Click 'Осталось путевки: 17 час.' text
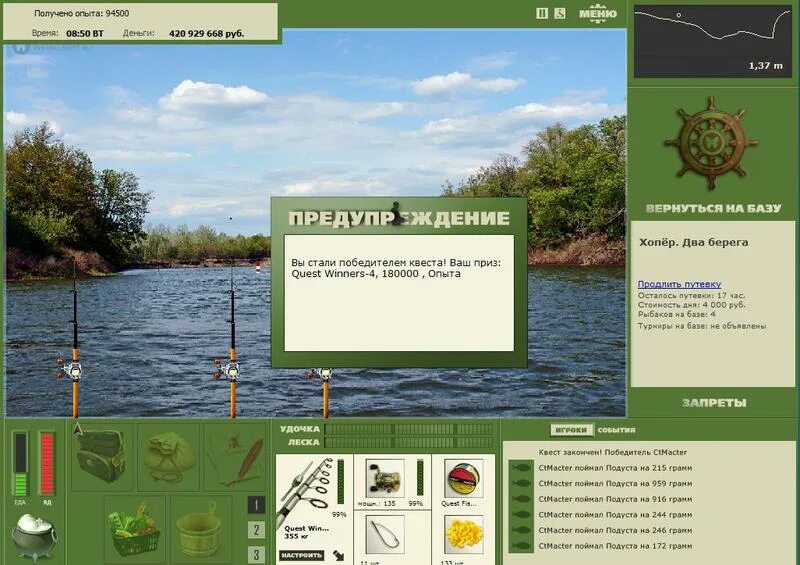 691,296
